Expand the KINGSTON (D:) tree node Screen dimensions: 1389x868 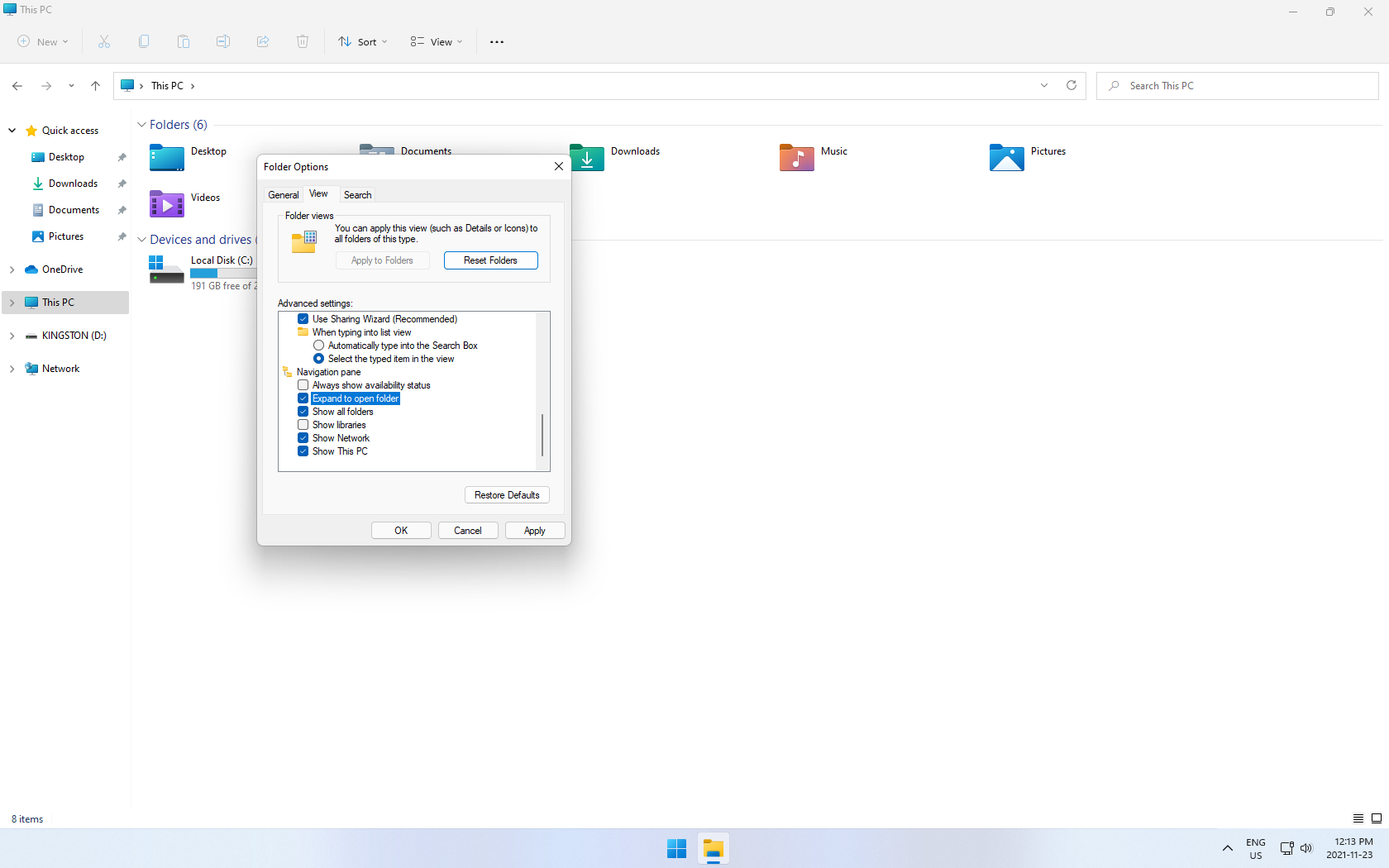(12, 336)
